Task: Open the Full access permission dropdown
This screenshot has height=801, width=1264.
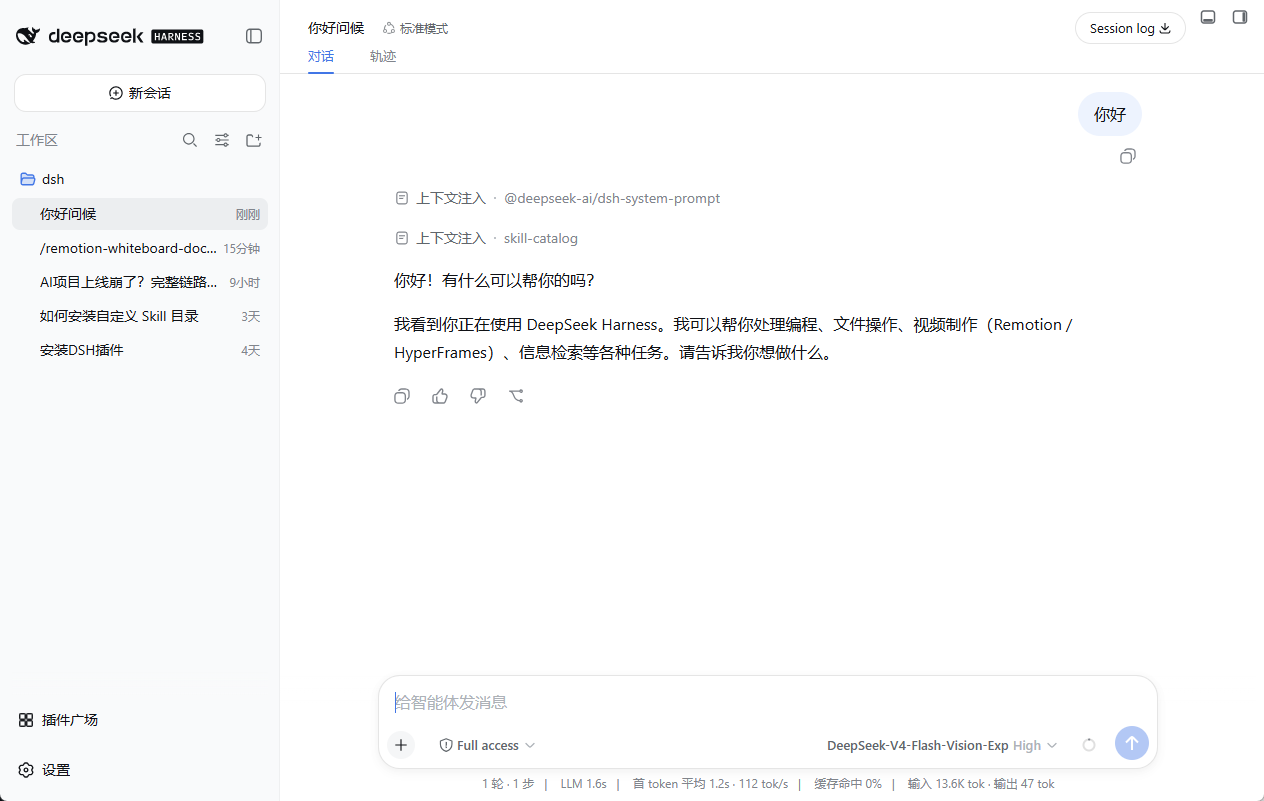Action: tap(488, 745)
